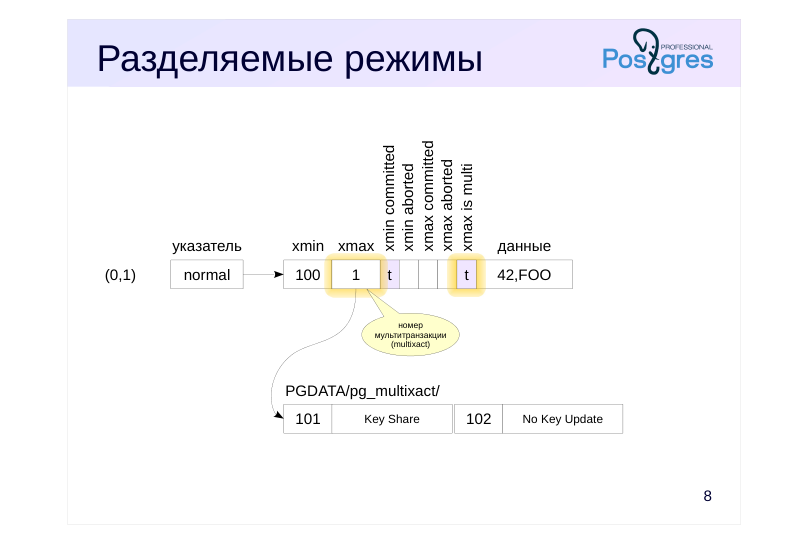
Task: Click the Postgres Professional logo
Action: tap(658, 52)
